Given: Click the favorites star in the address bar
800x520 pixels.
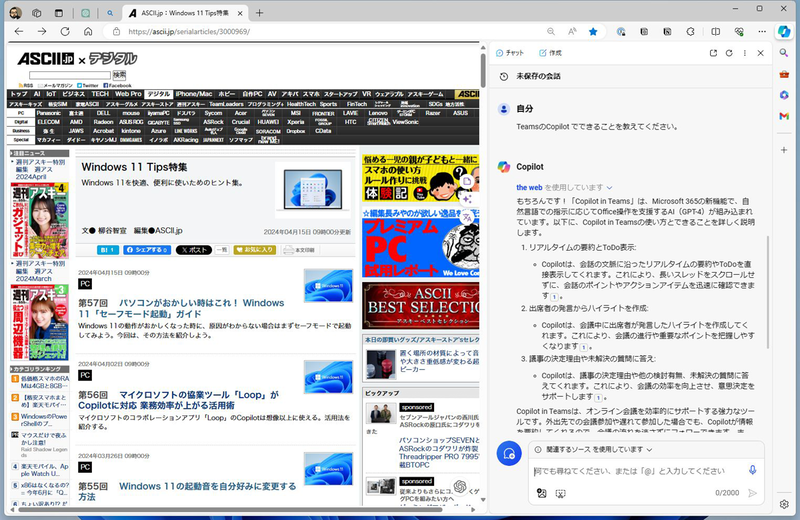Looking at the screenshot, I should (x=592, y=31).
